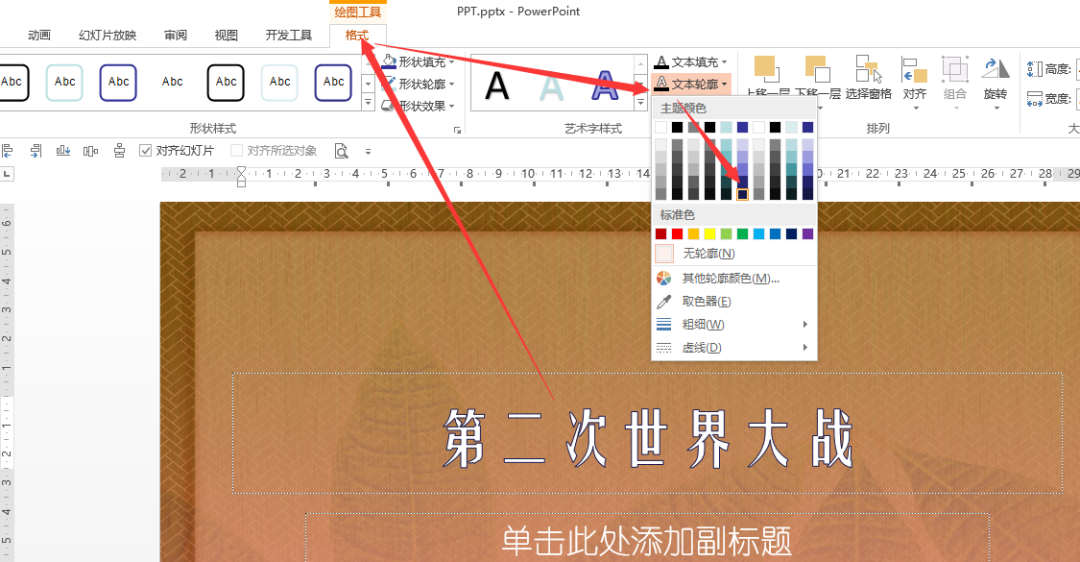
Task: Click the 高度 height icon
Action: 1035,69
